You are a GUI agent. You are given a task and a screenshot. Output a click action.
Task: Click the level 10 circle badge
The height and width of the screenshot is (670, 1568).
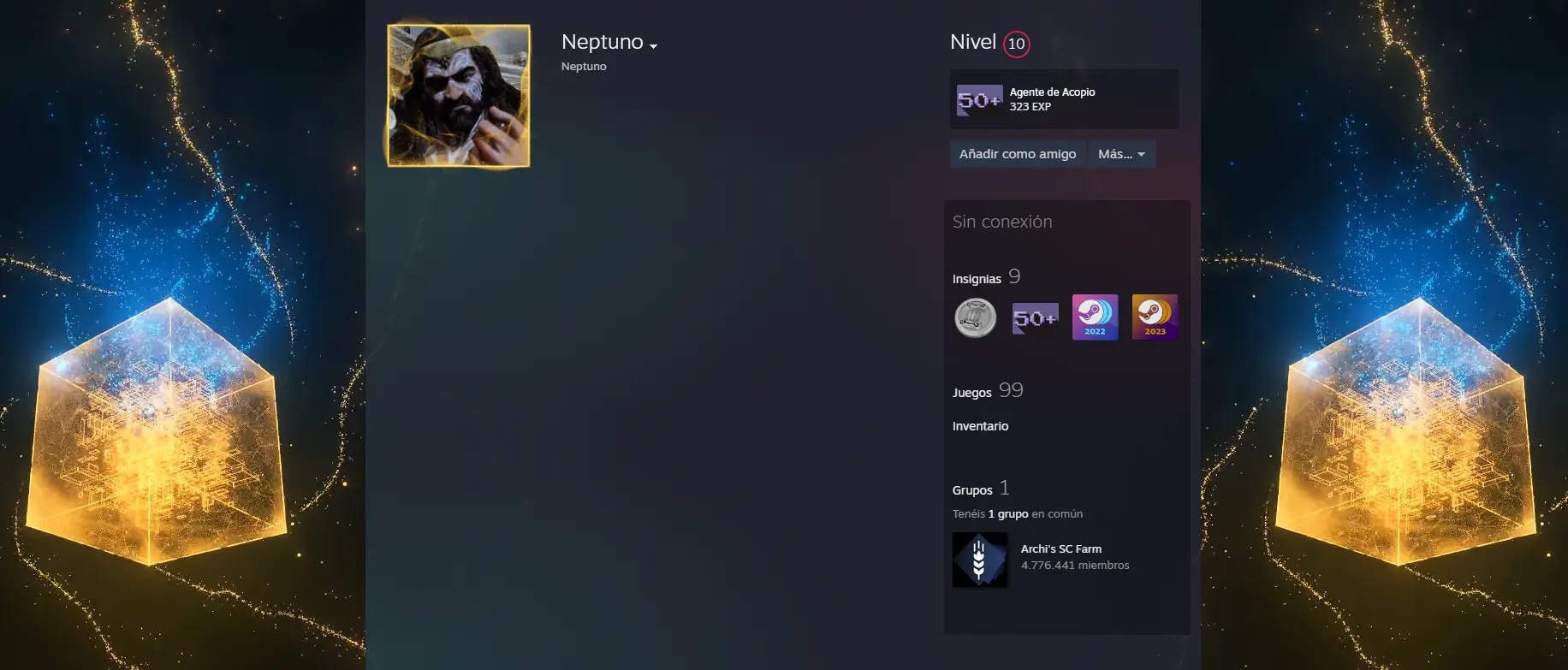[x=1016, y=44]
